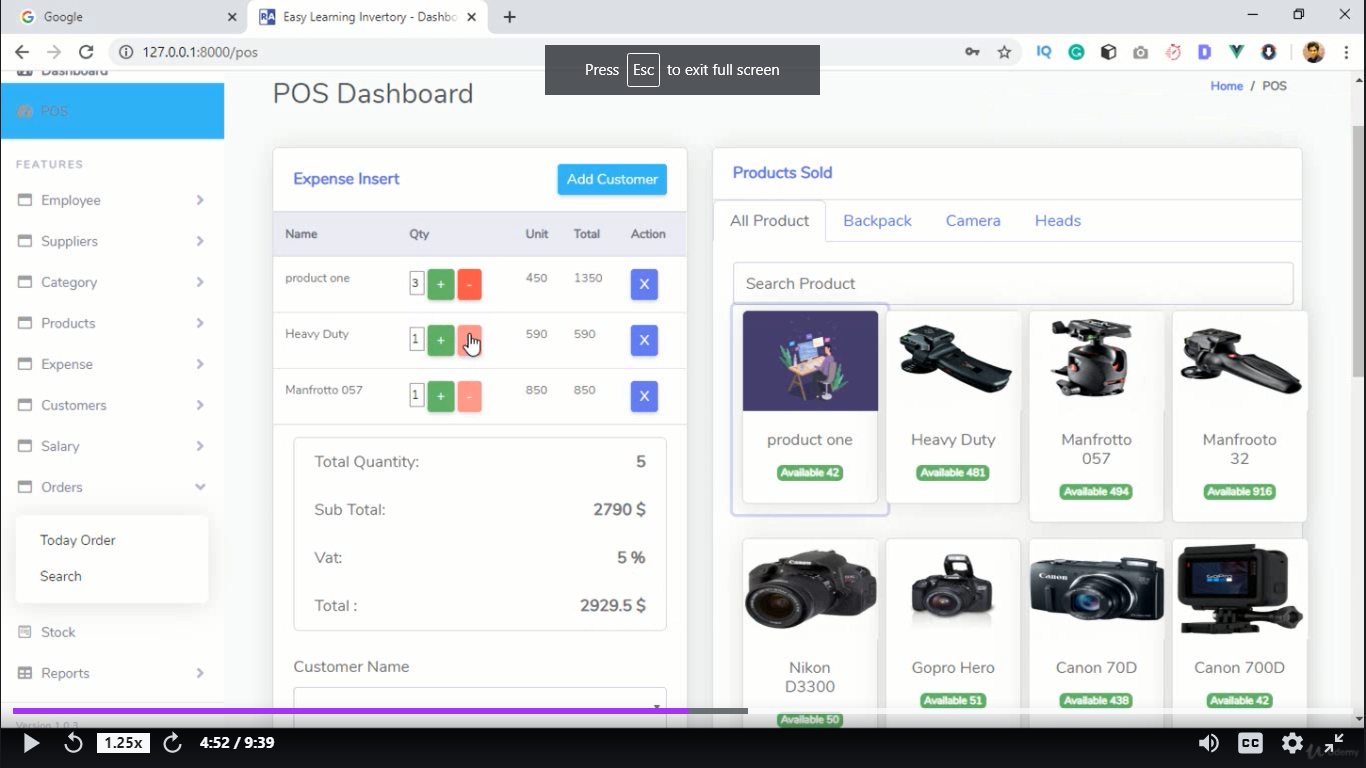The image size is (1366, 768).
Task: Decrease quantity of product one
Action: click(469, 284)
